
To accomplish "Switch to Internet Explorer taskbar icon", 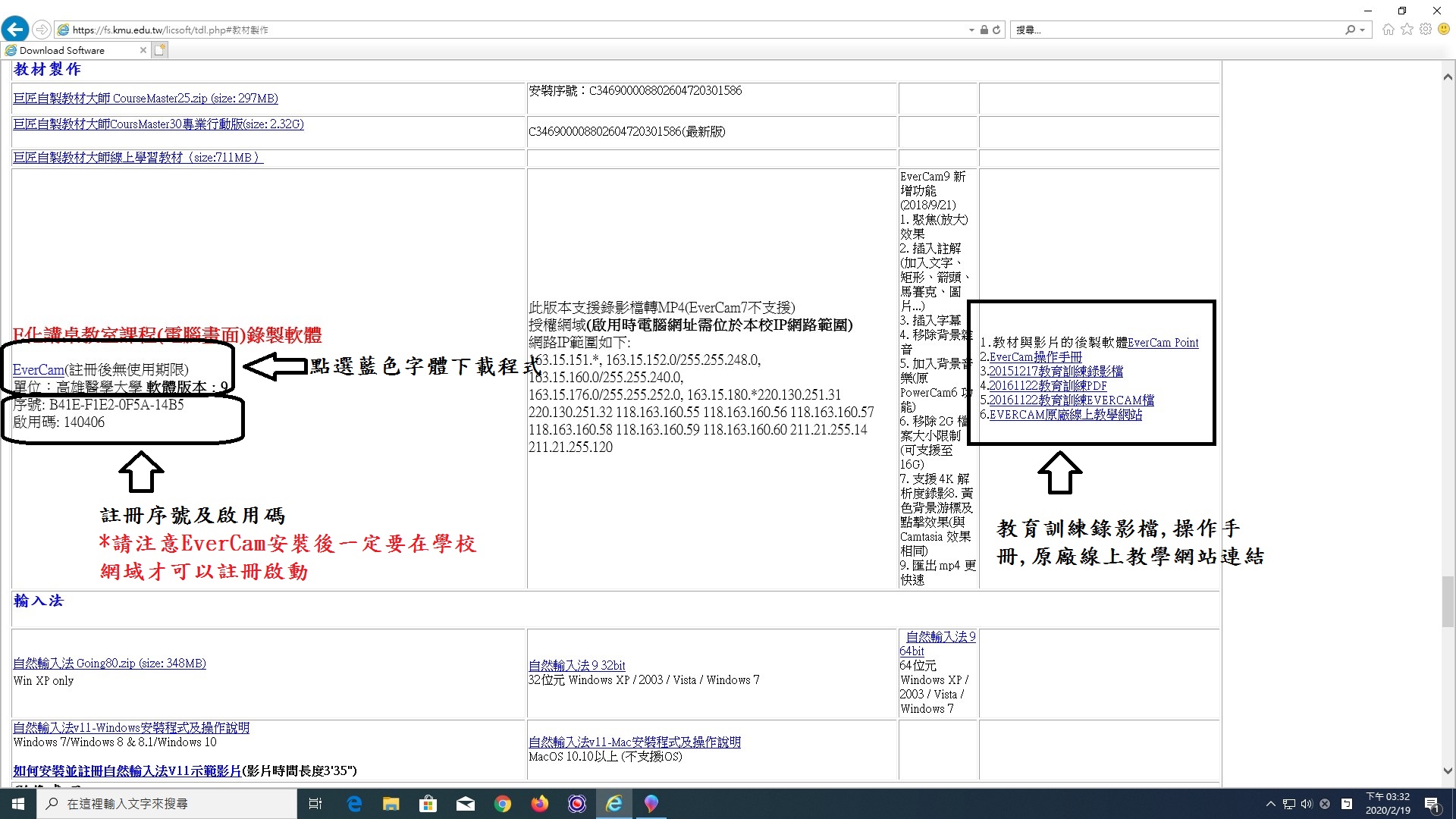I will tap(614, 804).
